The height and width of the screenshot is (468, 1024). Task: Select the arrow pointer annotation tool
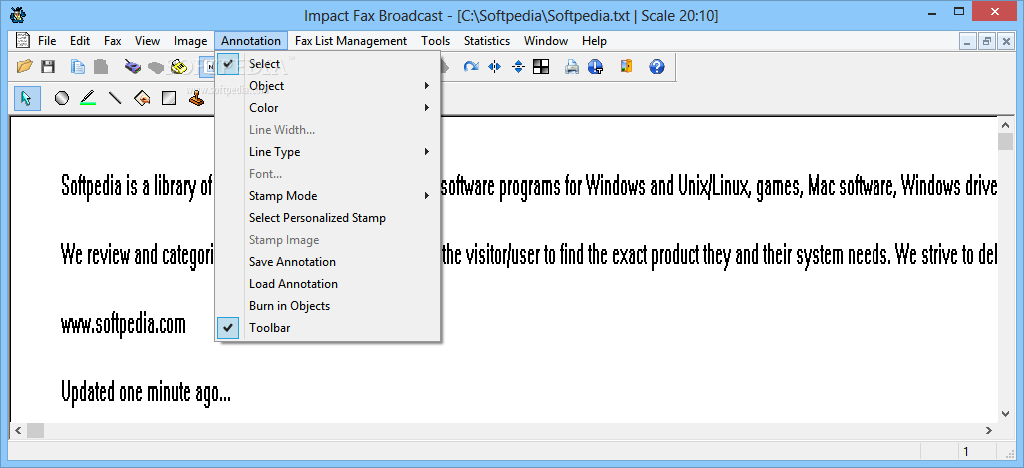(x=27, y=98)
